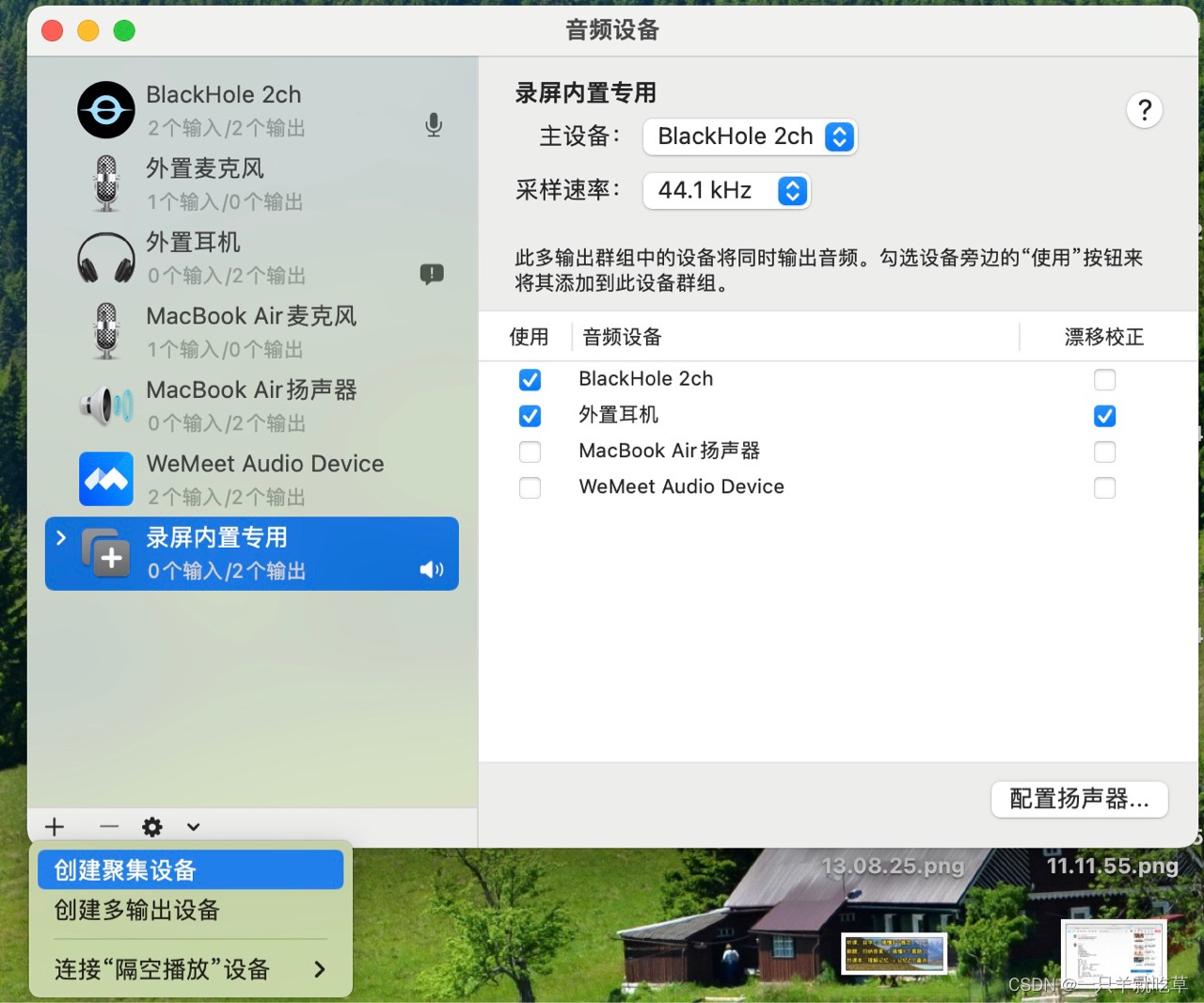This screenshot has height=1003, width=1204.
Task: Open the chevron dropdown next to the gear
Action: (x=193, y=827)
